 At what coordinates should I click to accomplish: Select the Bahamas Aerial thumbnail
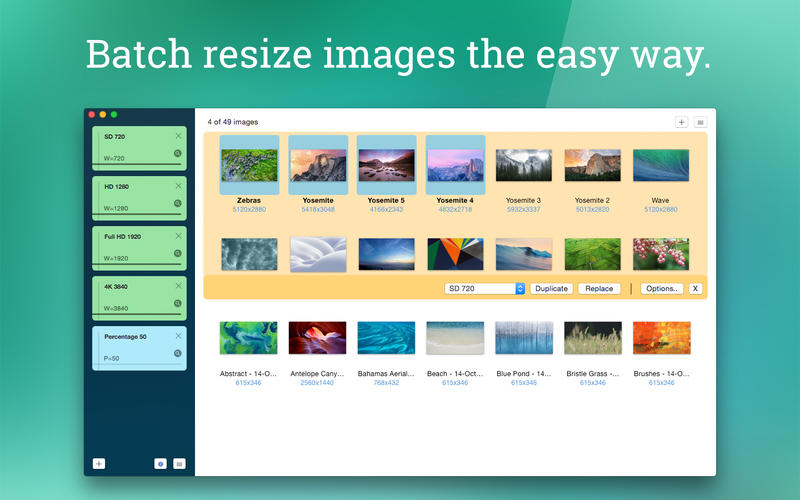[386, 338]
